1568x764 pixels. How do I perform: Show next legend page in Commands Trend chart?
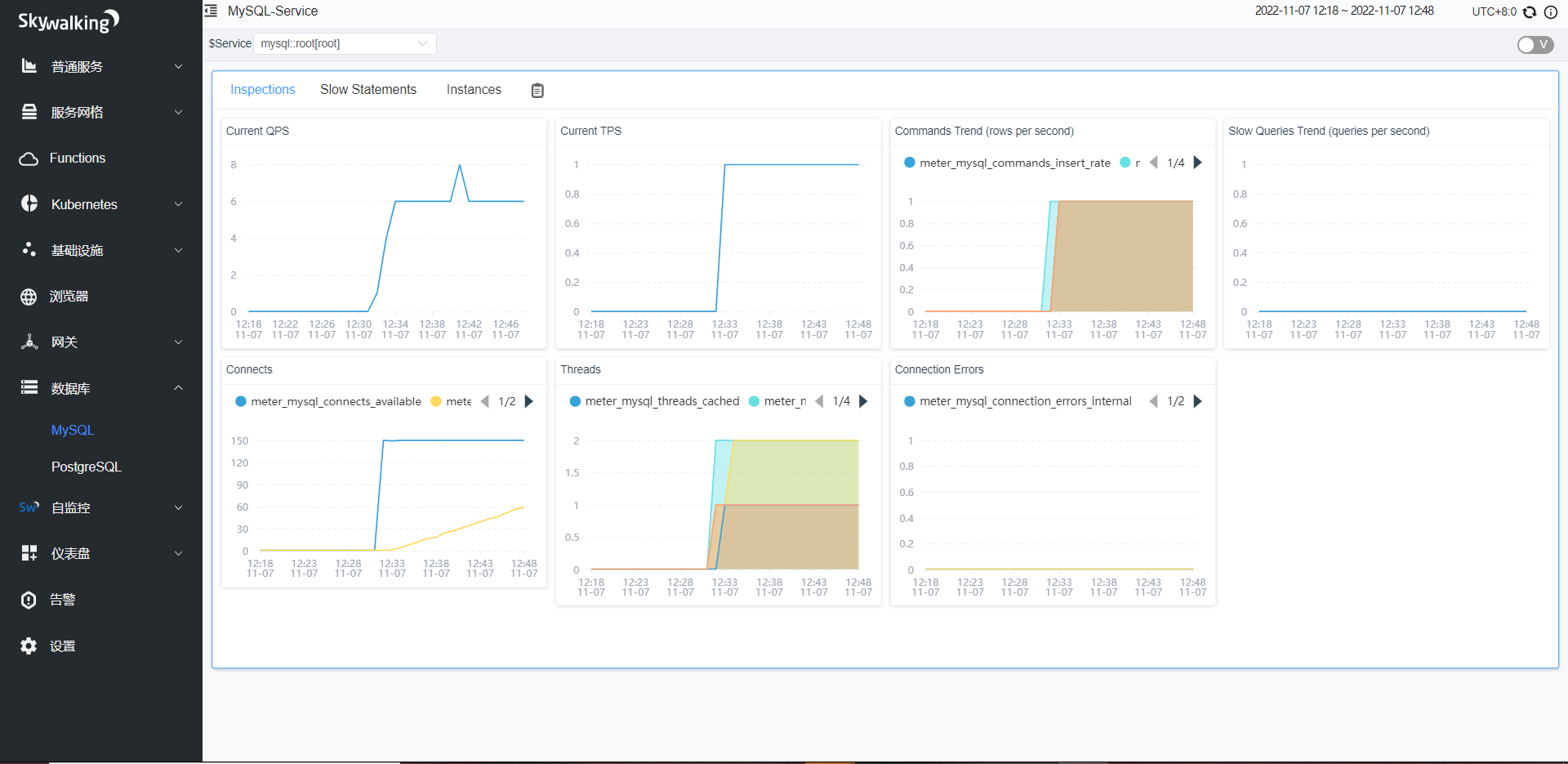[x=1197, y=163]
